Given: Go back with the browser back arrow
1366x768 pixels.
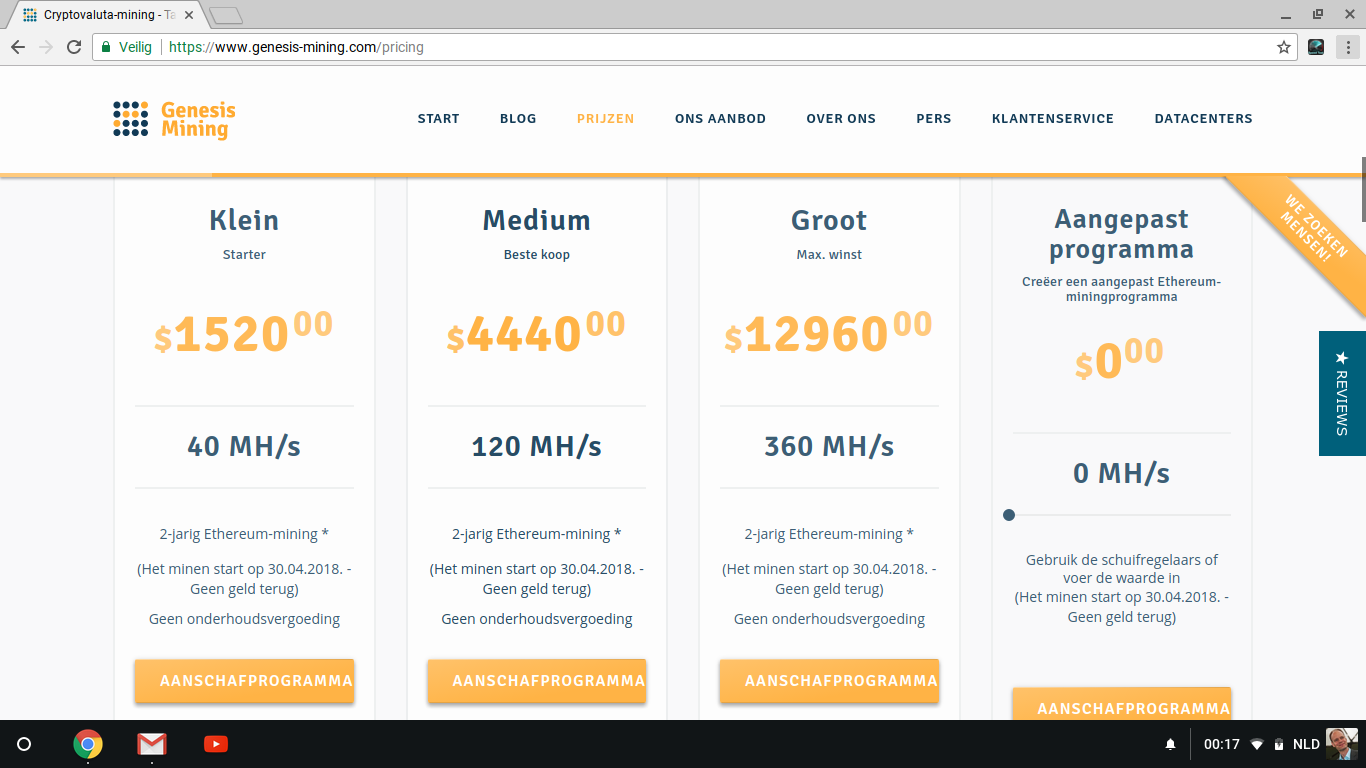Looking at the screenshot, I should [x=18, y=47].
